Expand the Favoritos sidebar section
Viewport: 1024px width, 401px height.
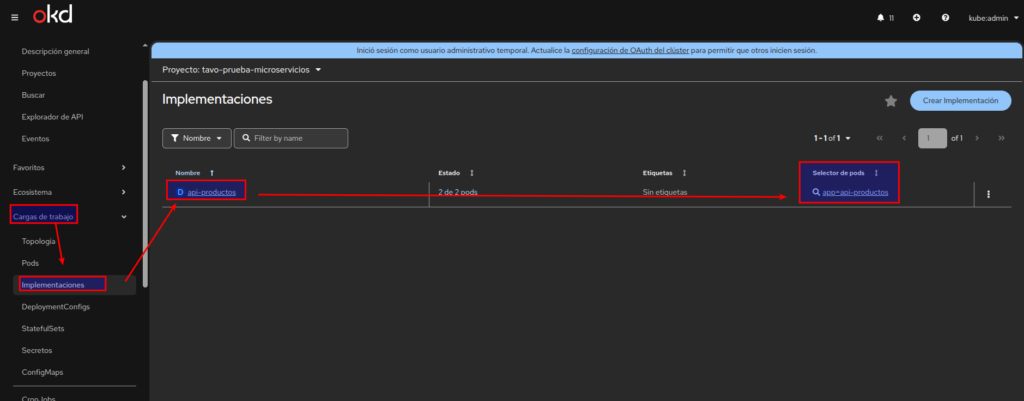(x=70, y=167)
